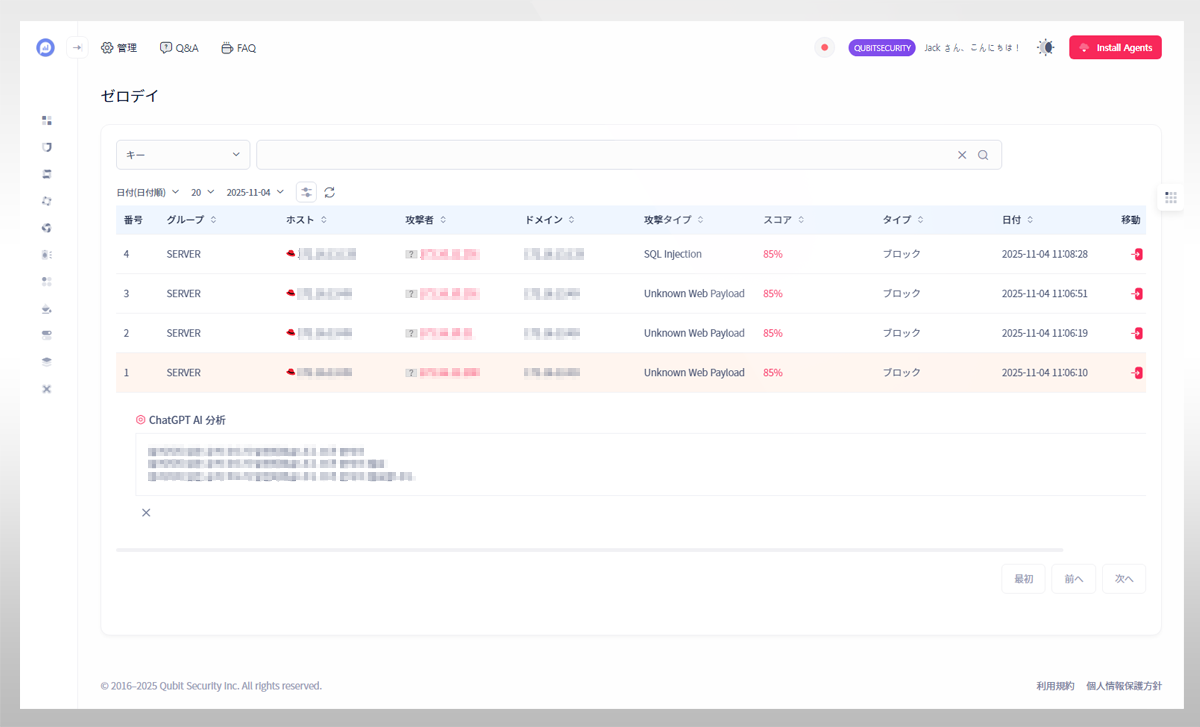Click the layers stack icon in sidebar
The width and height of the screenshot is (1200, 727).
(x=46, y=361)
